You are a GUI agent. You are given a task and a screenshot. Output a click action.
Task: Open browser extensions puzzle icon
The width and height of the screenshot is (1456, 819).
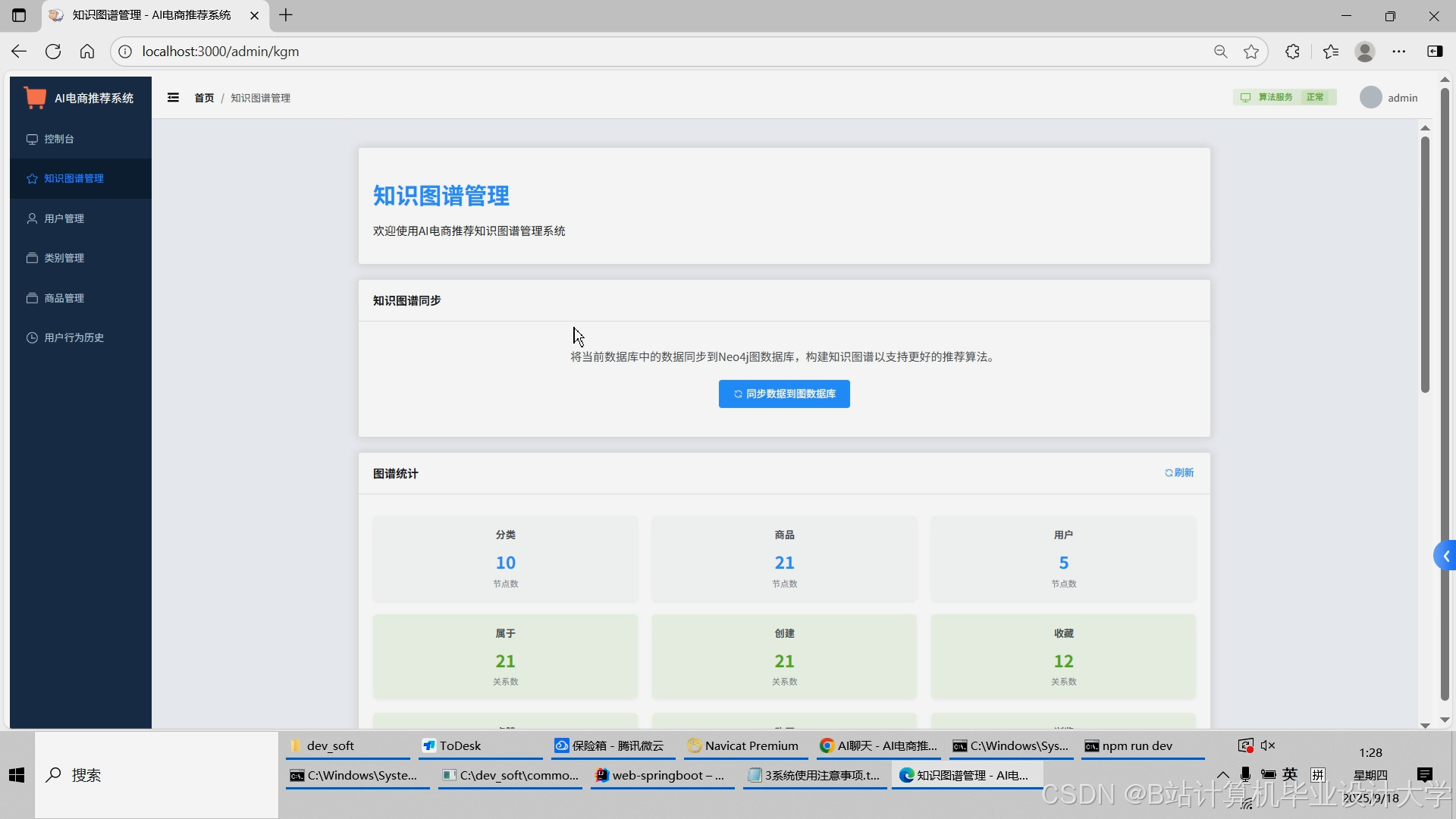click(1293, 52)
